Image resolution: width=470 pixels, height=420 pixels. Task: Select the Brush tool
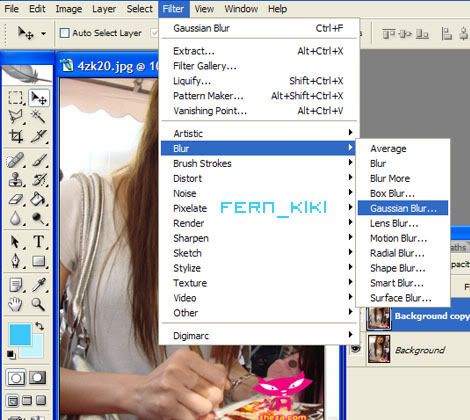point(39,160)
